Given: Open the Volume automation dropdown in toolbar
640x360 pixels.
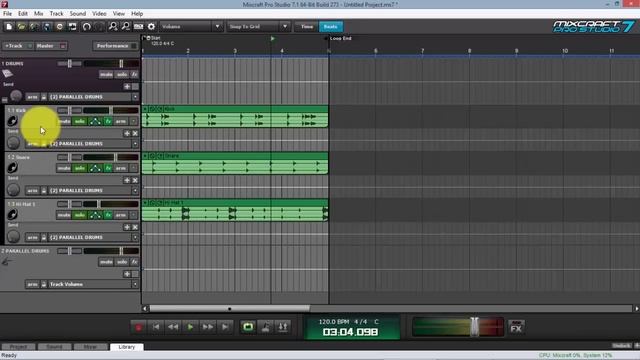Looking at the screenshot, I should pos(191,27).
